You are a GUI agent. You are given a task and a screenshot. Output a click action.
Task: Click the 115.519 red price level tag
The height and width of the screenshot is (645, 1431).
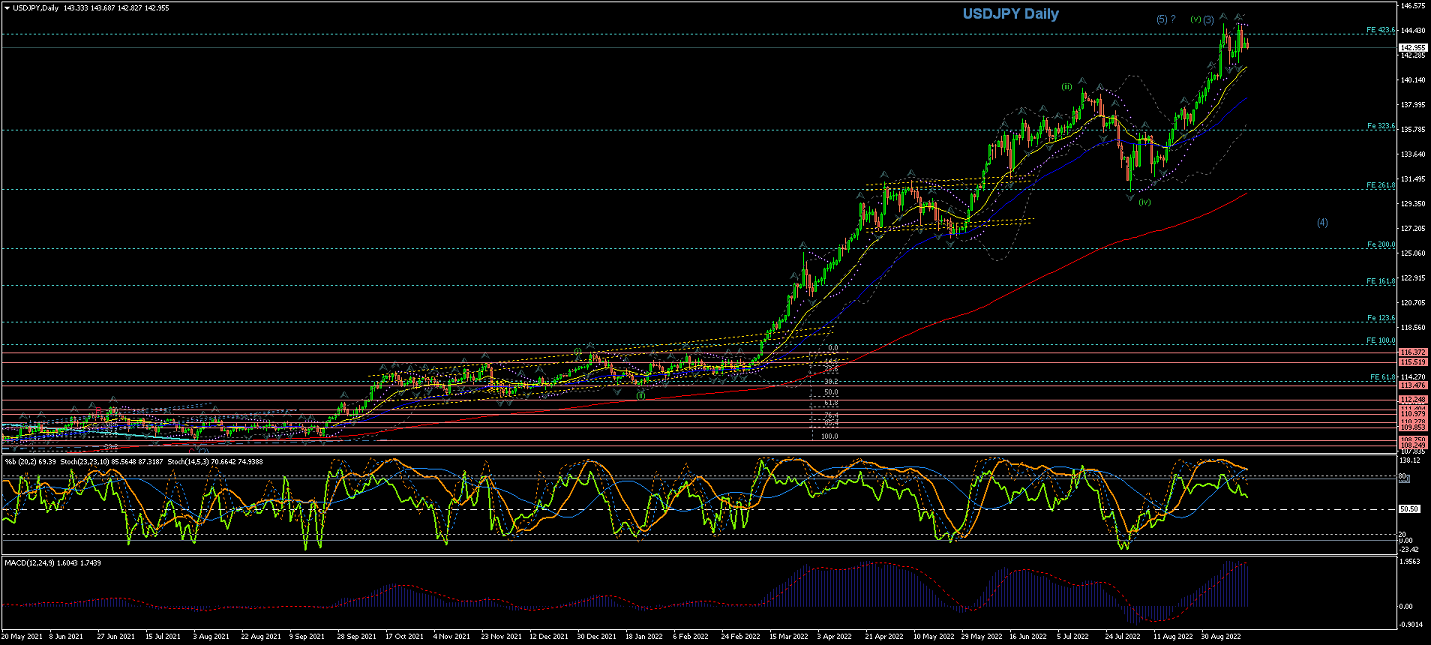point(1413,361)
